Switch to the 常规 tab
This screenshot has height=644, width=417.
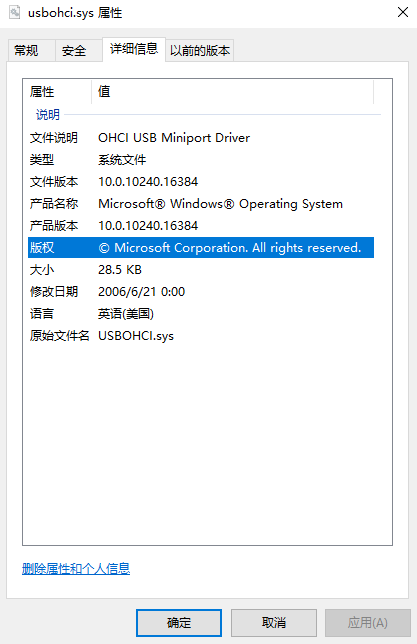coord(26,51)
